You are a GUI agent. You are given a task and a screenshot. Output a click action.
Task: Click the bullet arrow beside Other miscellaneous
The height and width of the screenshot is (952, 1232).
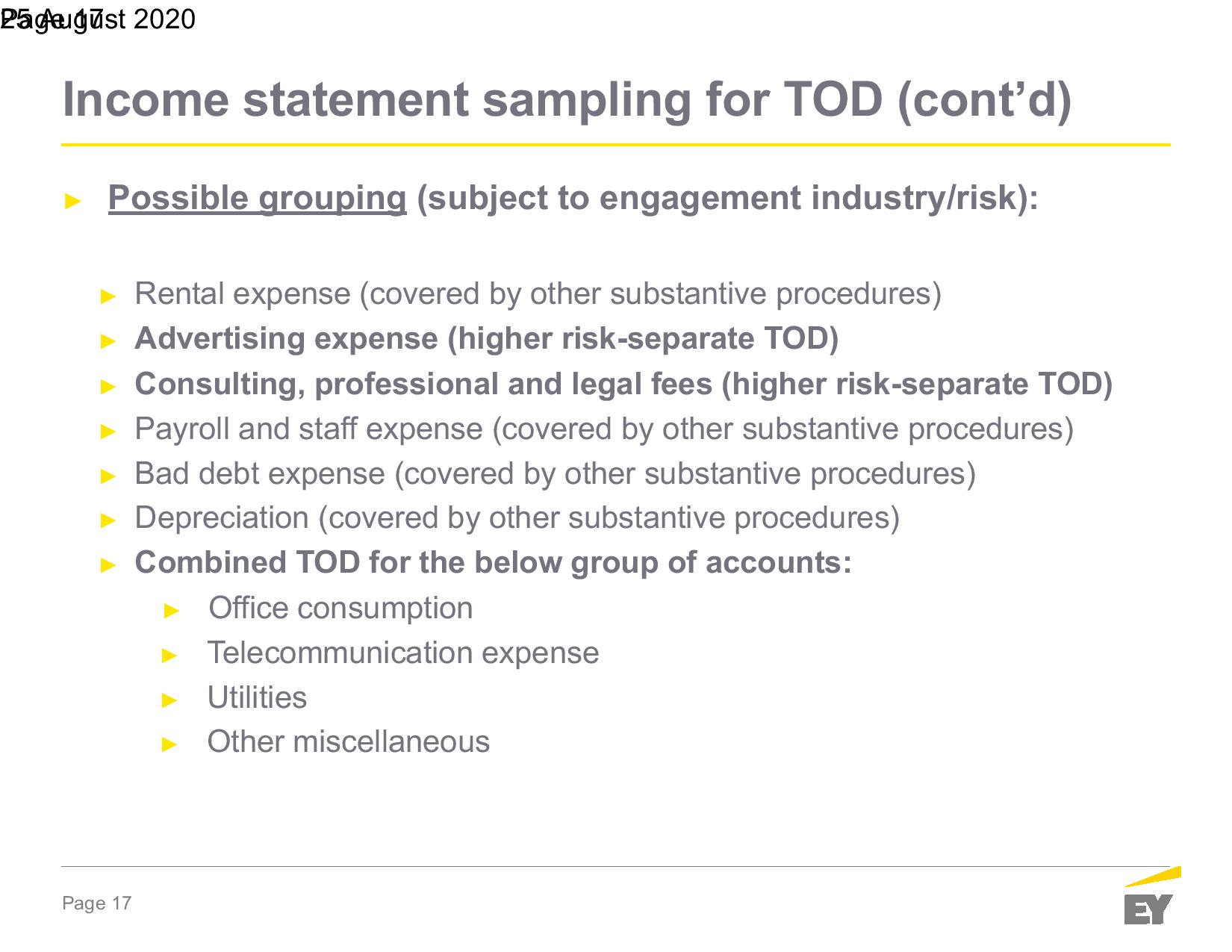click(170, 745)
